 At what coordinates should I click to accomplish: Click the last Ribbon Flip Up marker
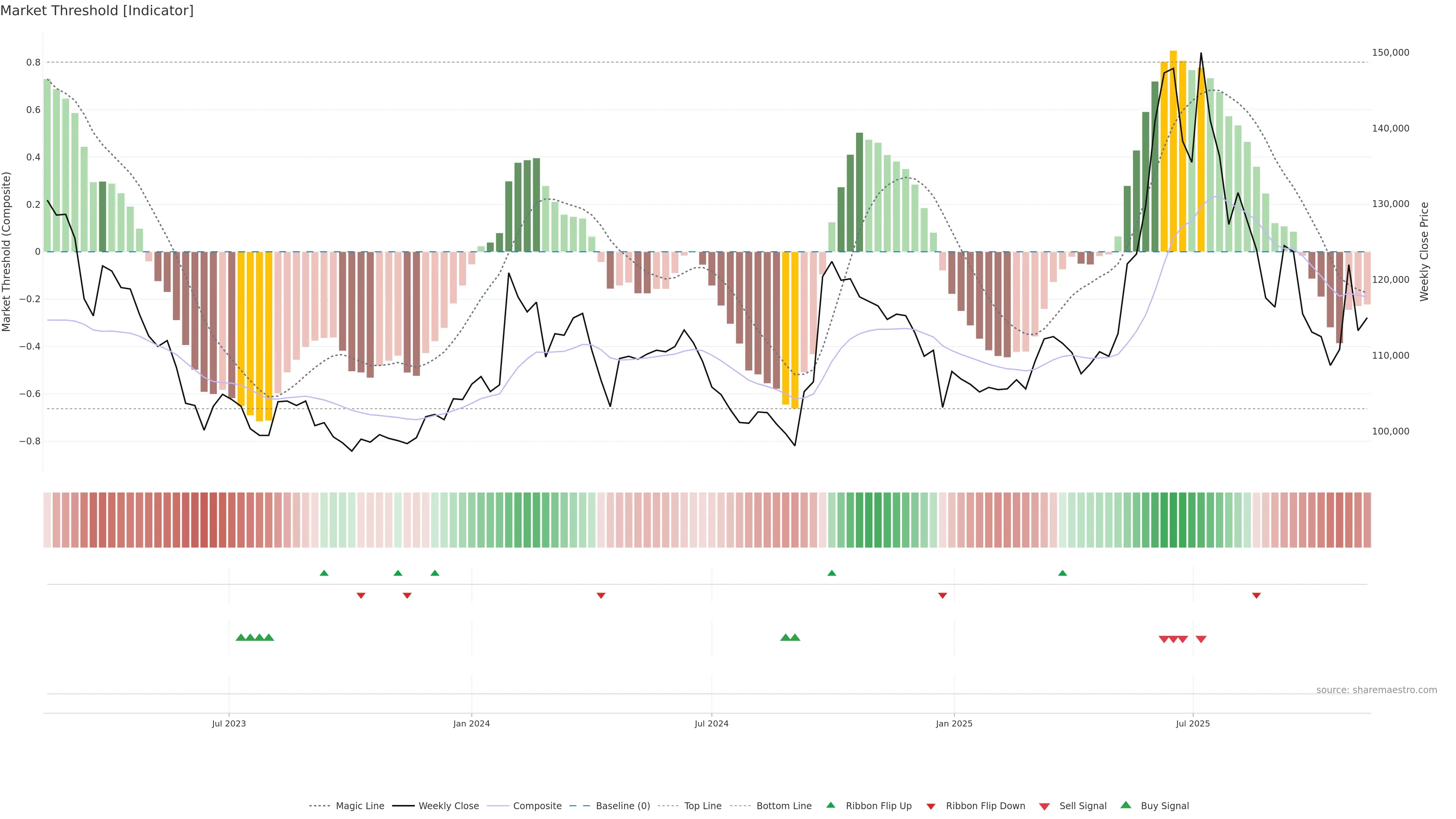(x=1062, y=573)
